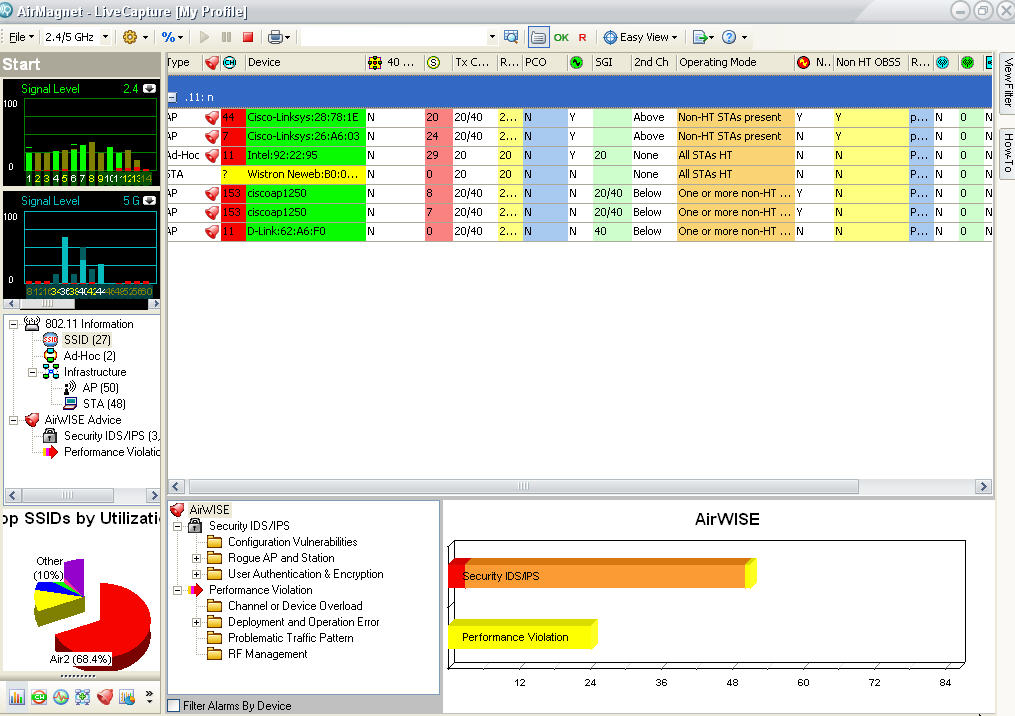Viewport: 1015px width, 716px height.
Task: Click the gear configuration toolbar icon
Action: click(x=129, y=37)
